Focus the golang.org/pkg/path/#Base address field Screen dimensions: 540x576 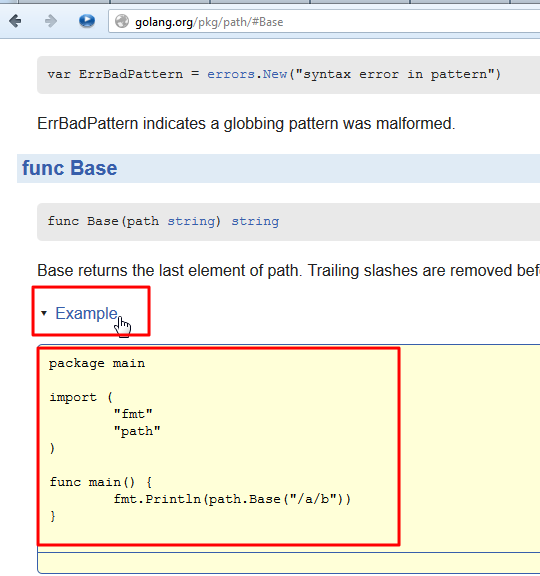coord(324,22)
